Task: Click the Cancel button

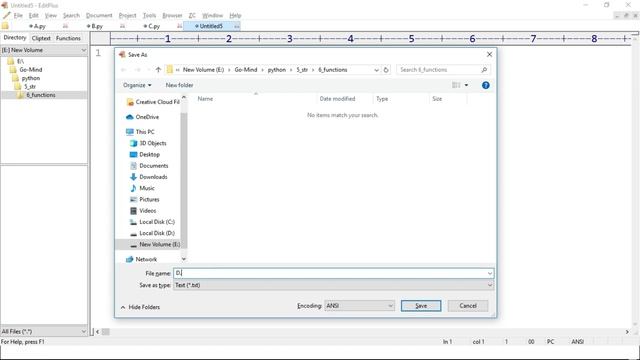Action: click(468, 306)
